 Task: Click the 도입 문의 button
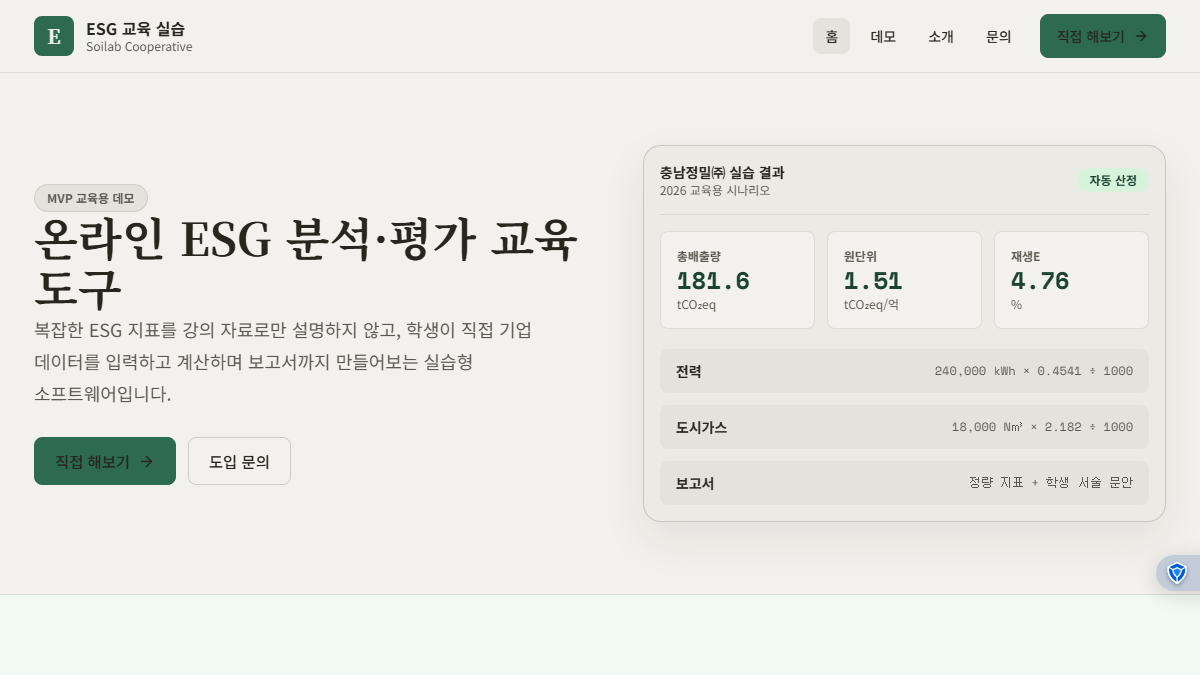(239, 461)
